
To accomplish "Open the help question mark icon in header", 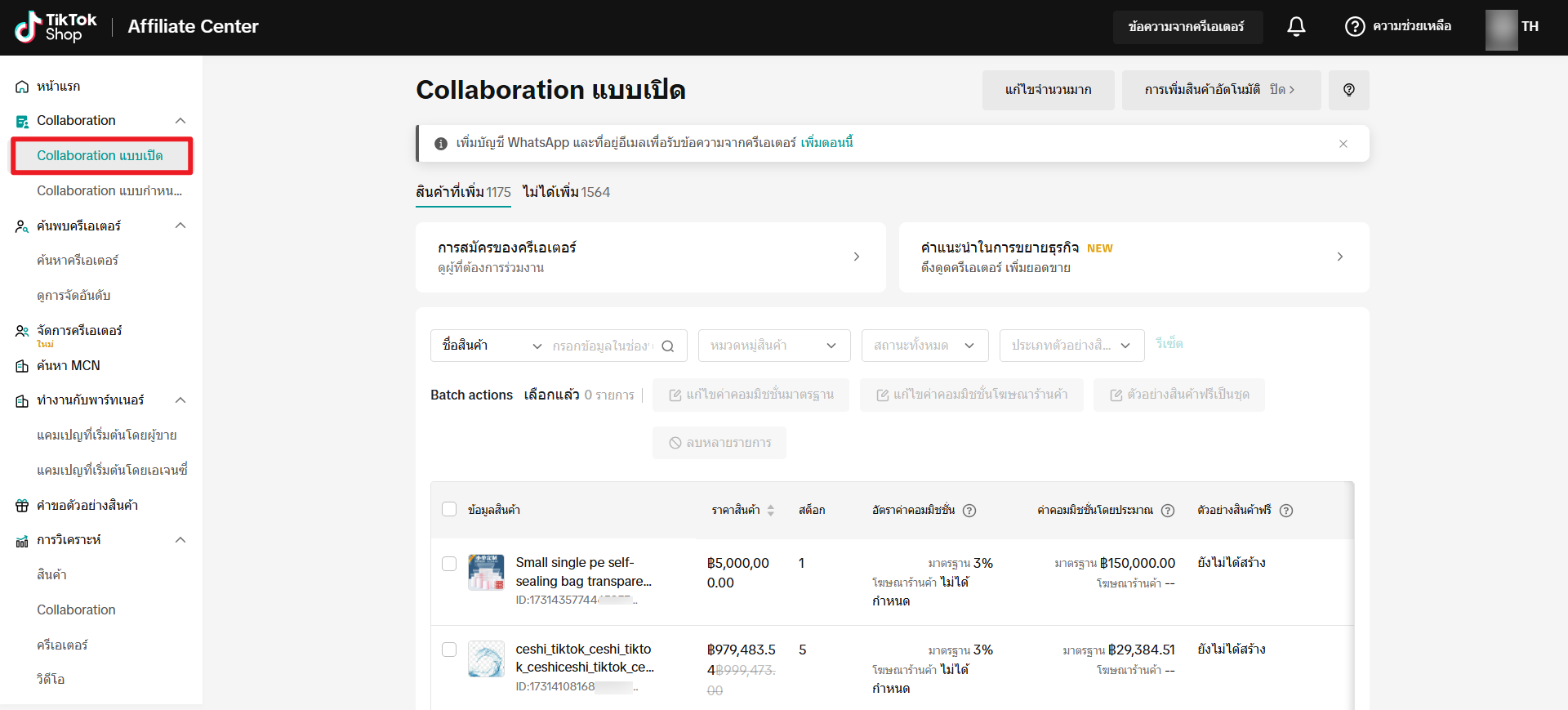I will [x=1354, y=27].
